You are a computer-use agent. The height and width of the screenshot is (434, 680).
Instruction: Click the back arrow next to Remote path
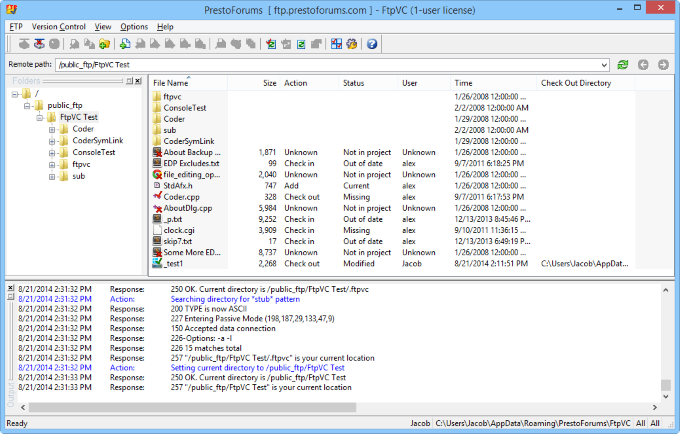[643, 65]
